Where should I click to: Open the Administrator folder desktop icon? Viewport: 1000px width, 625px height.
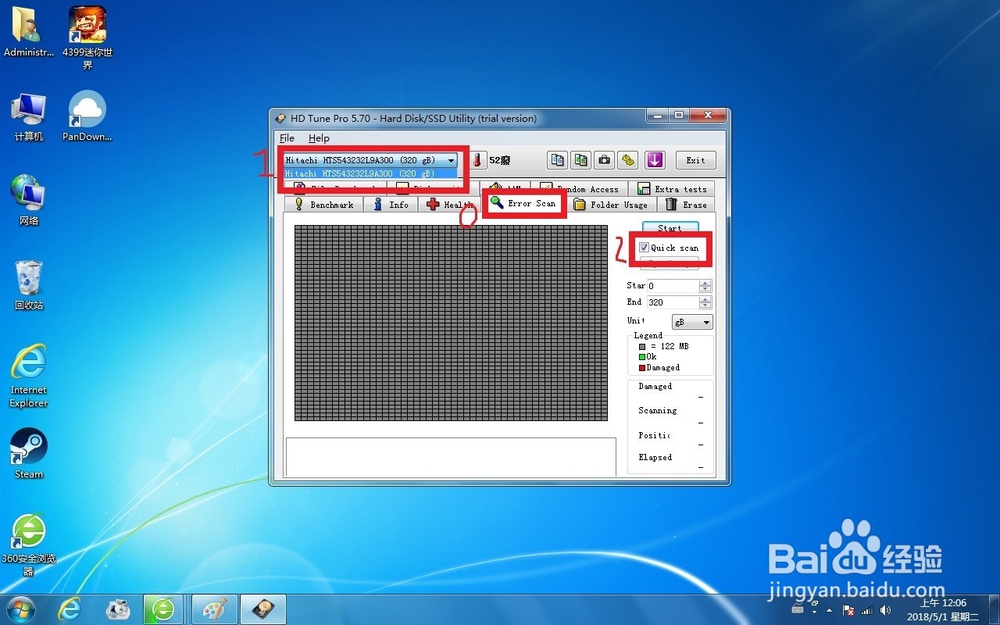[x=28, y=32]
